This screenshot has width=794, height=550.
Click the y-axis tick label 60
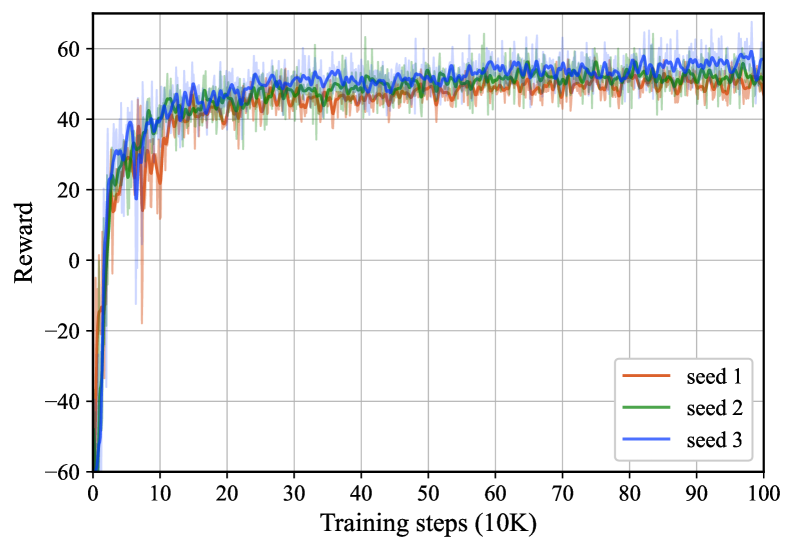[69, 49]
